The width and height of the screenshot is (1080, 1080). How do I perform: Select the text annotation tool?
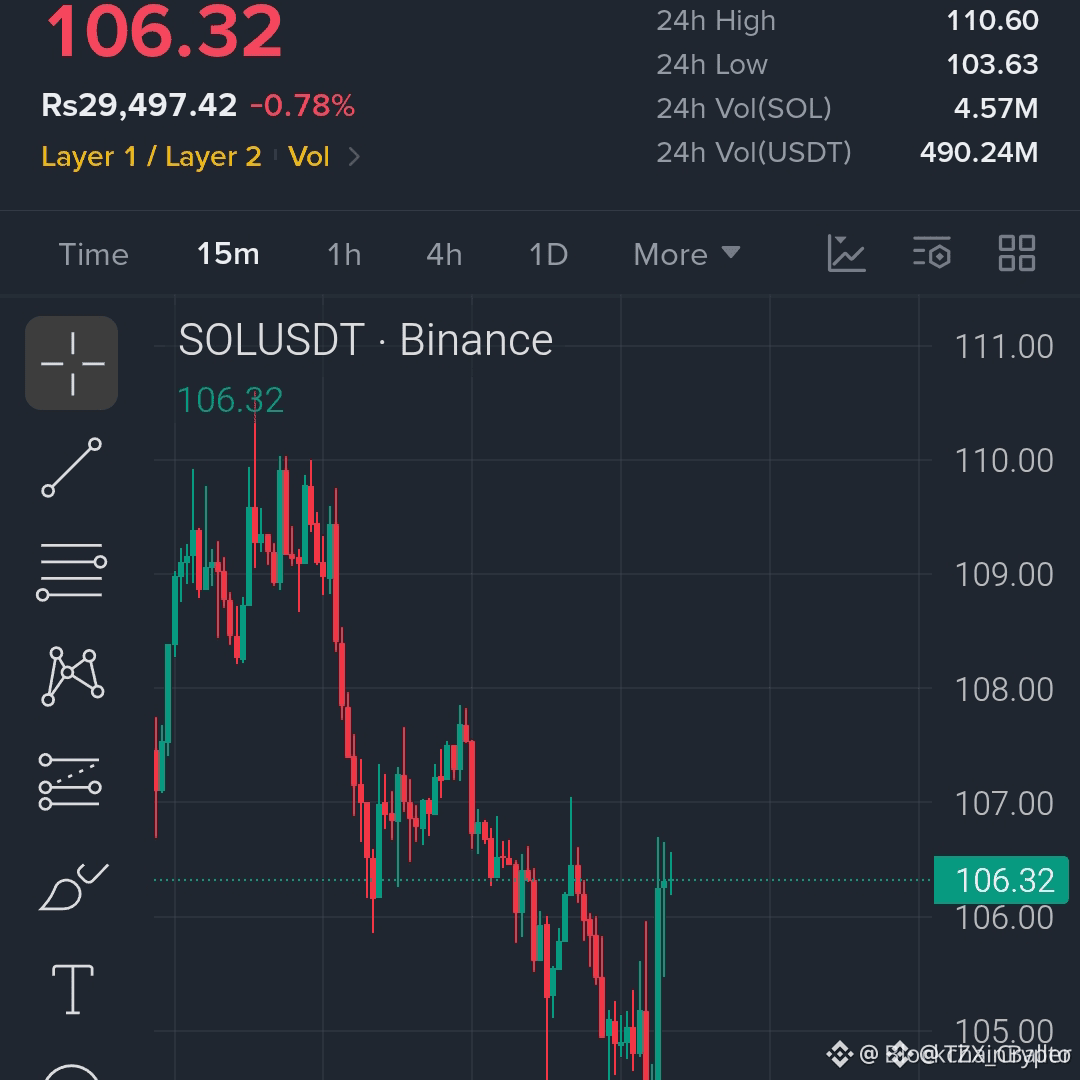click(73, 990)
